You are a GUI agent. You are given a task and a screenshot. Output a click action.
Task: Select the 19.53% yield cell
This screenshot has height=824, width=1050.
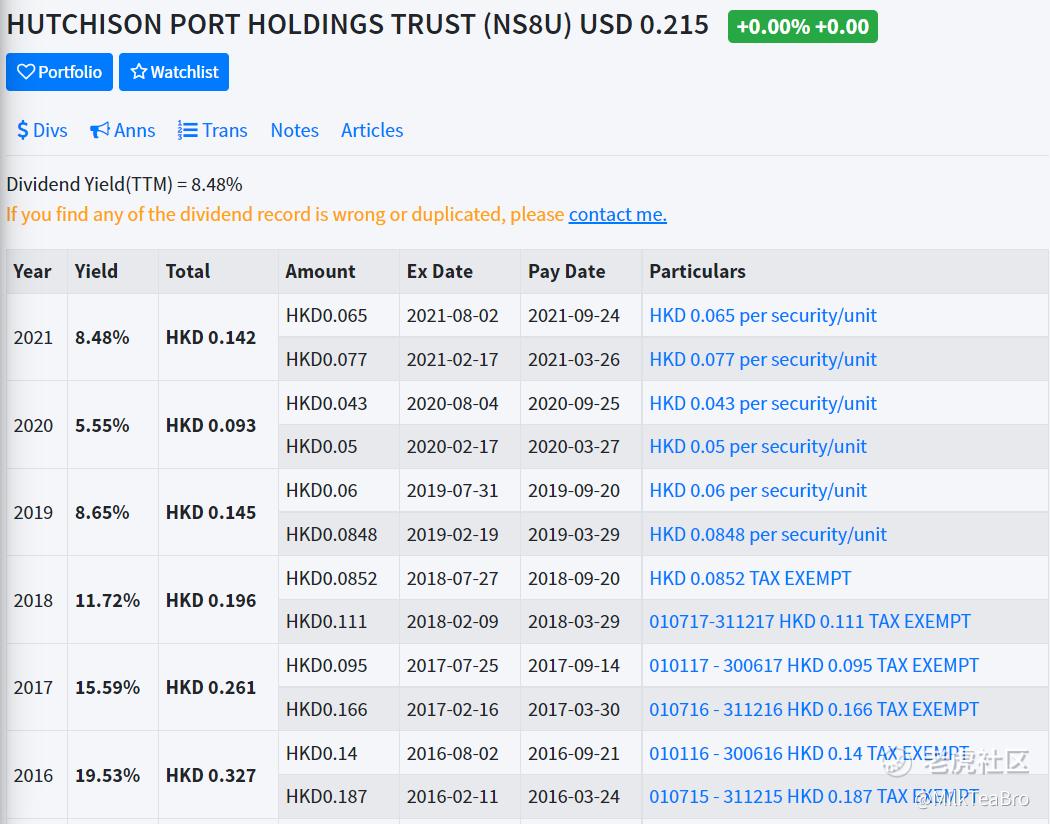click(x=112, y=775)
